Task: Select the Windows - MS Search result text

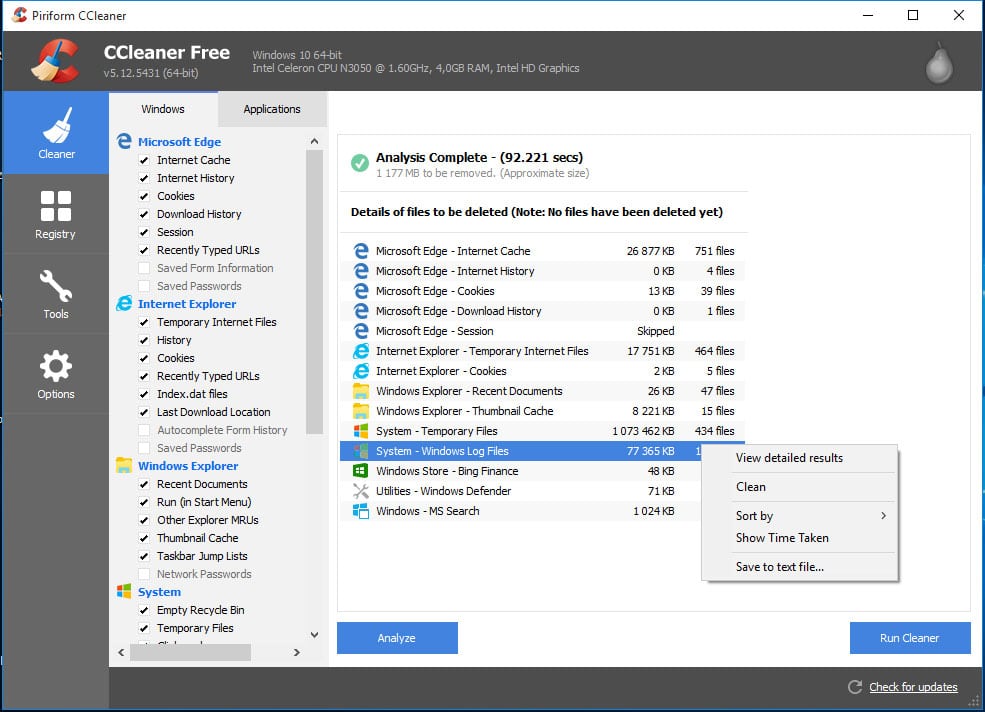Action: tap(428, 511)
